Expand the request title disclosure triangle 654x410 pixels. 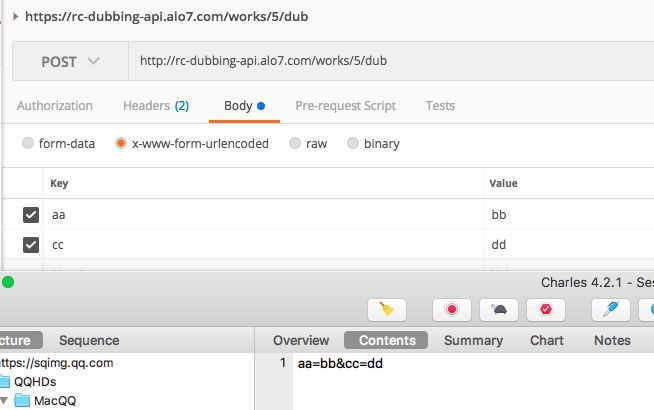pyautogui.click(x=16, y=16)
